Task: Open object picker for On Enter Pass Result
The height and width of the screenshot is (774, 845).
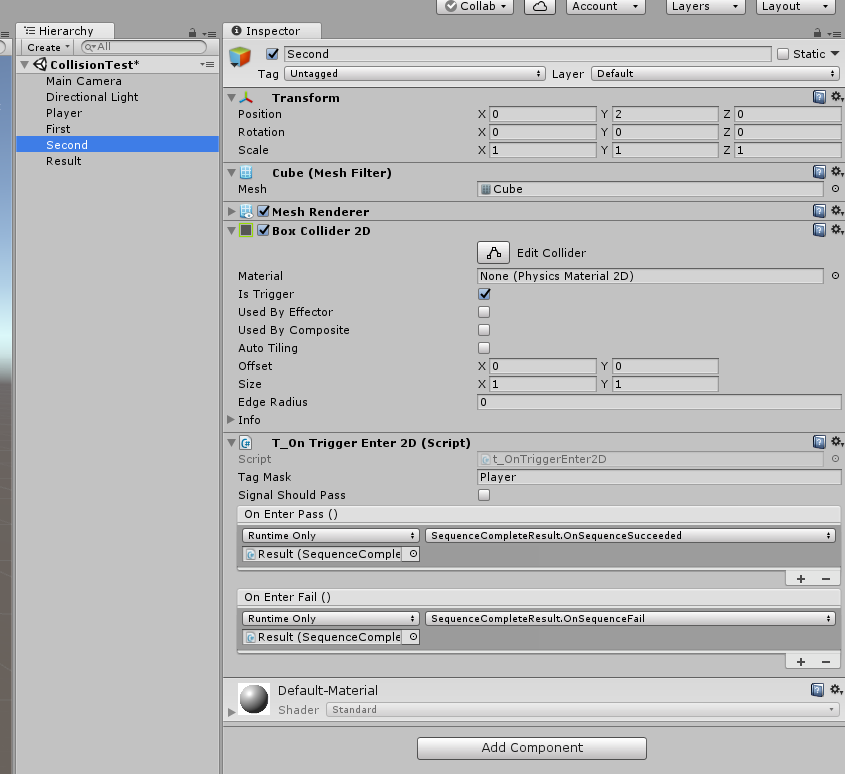Action: [x=413, y=554]
